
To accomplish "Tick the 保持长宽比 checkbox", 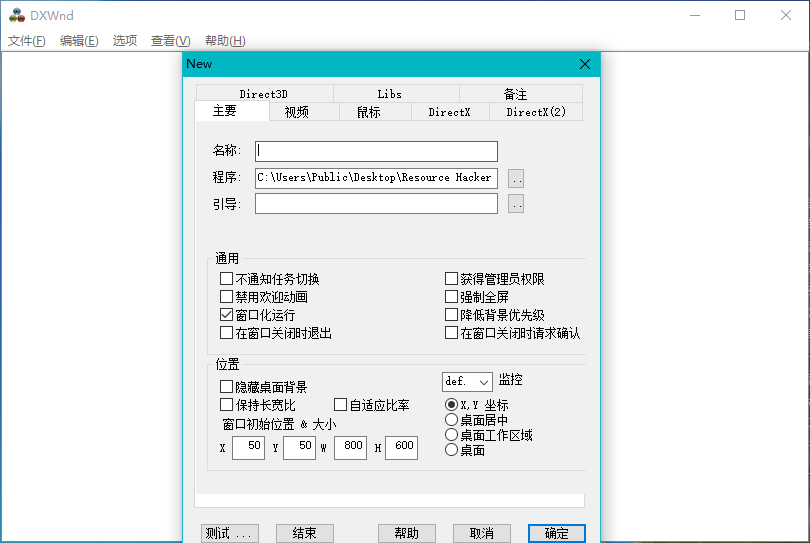I will pos(226,405).
